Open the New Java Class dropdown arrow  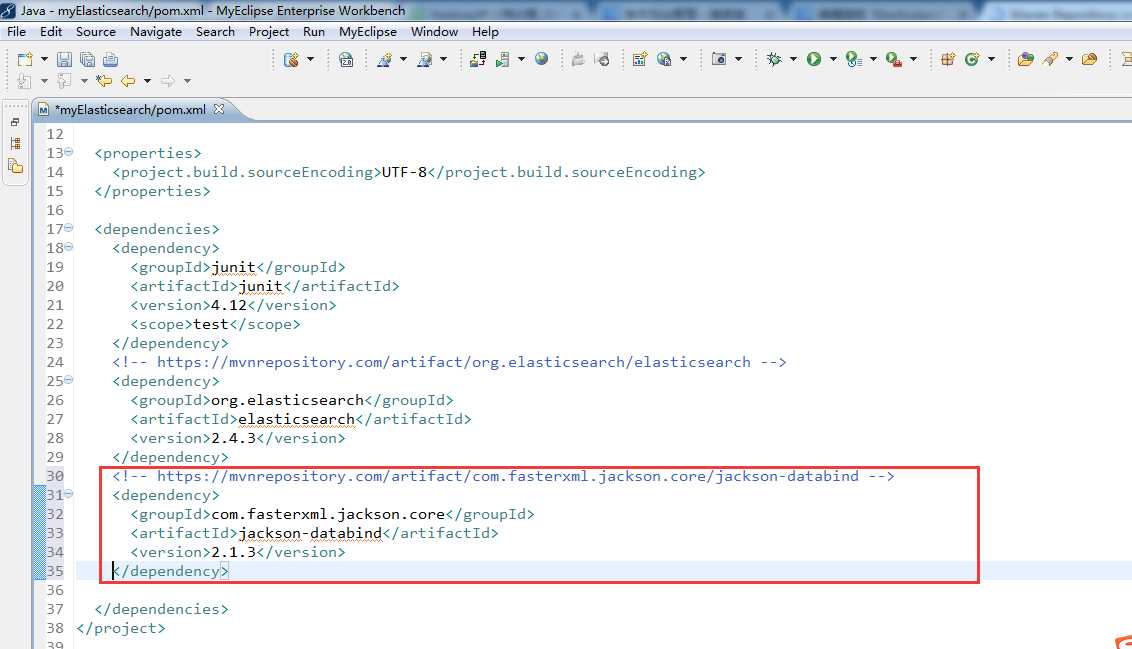click(x=991, y=59)
